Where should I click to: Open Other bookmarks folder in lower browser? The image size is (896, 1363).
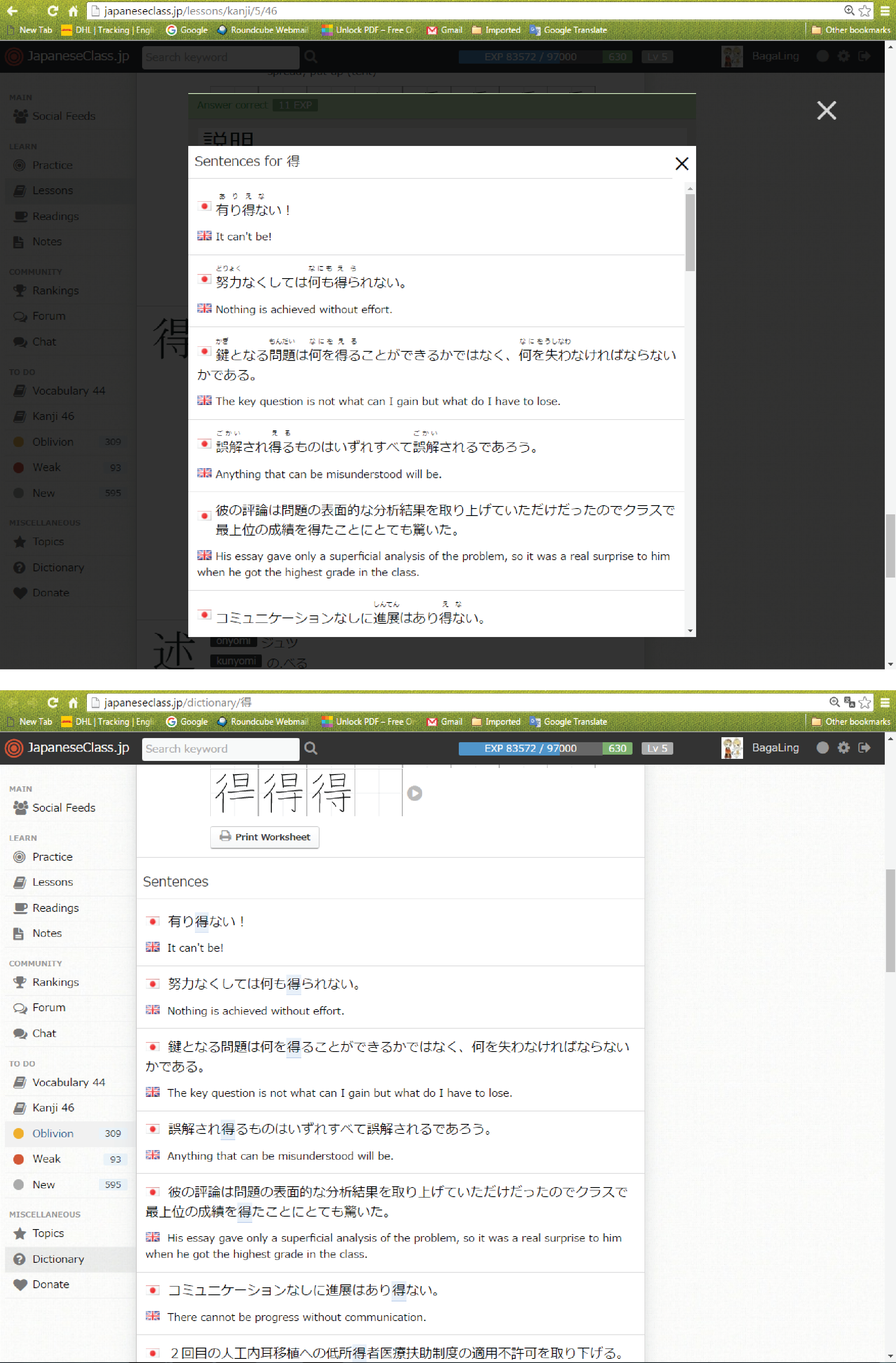[x=851, y=721]
